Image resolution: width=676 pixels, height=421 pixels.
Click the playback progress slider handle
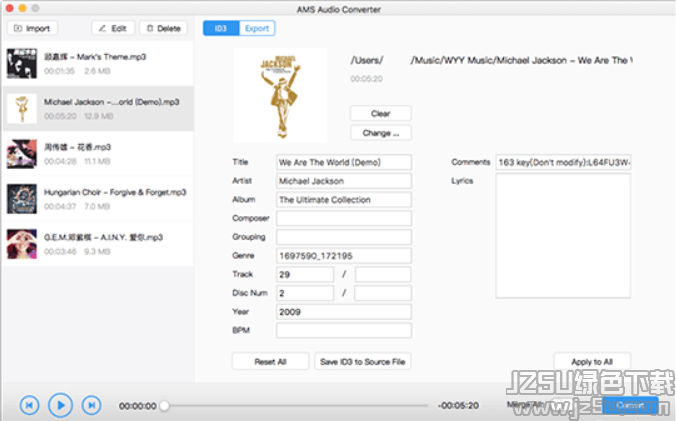164,405
